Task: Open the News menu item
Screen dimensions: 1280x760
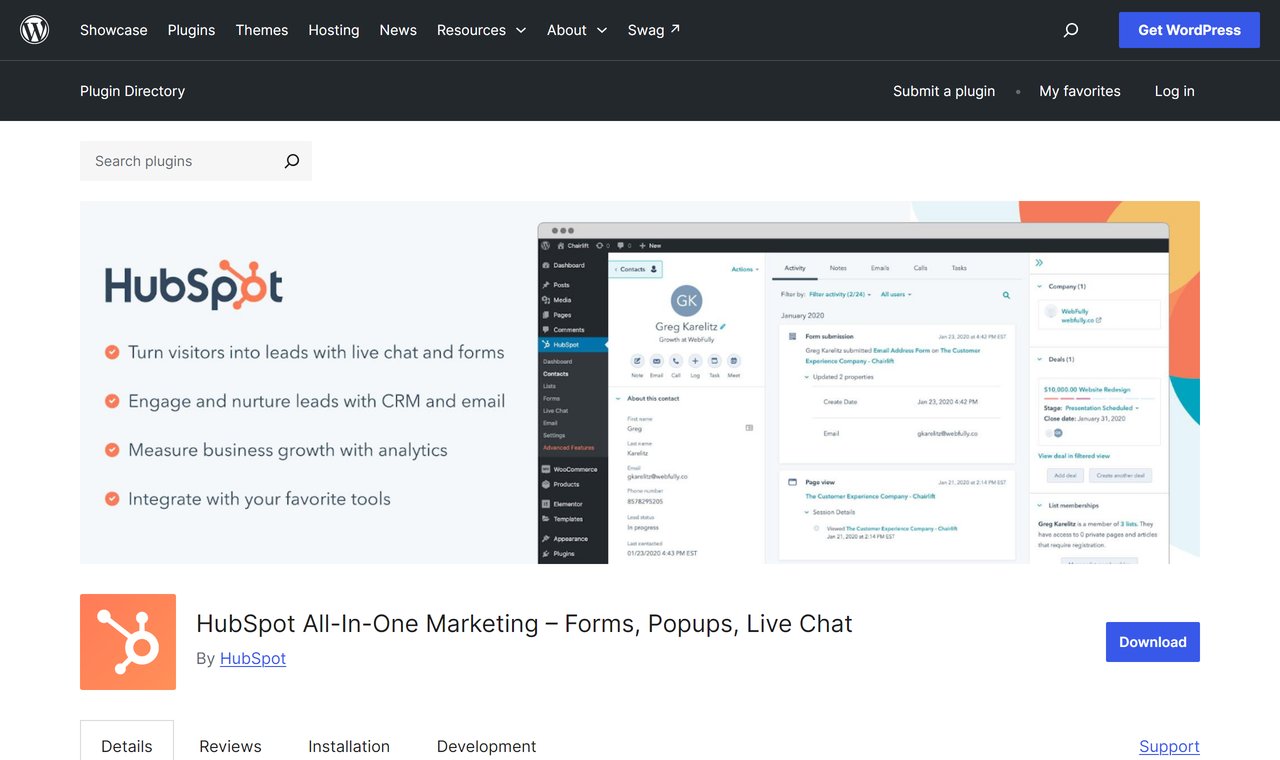Action: tap(398, 30)
